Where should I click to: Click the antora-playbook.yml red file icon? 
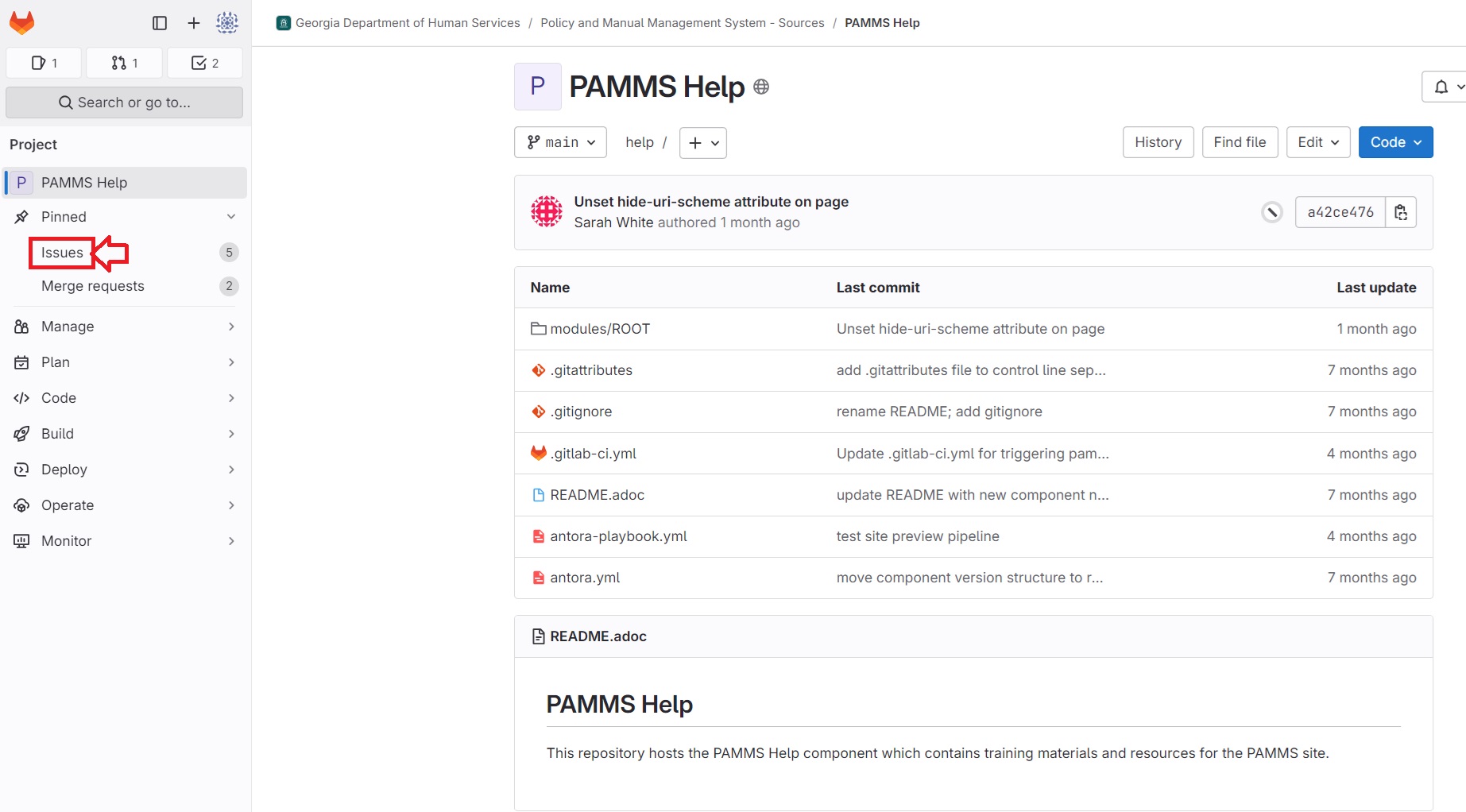[x=539, y=536]
